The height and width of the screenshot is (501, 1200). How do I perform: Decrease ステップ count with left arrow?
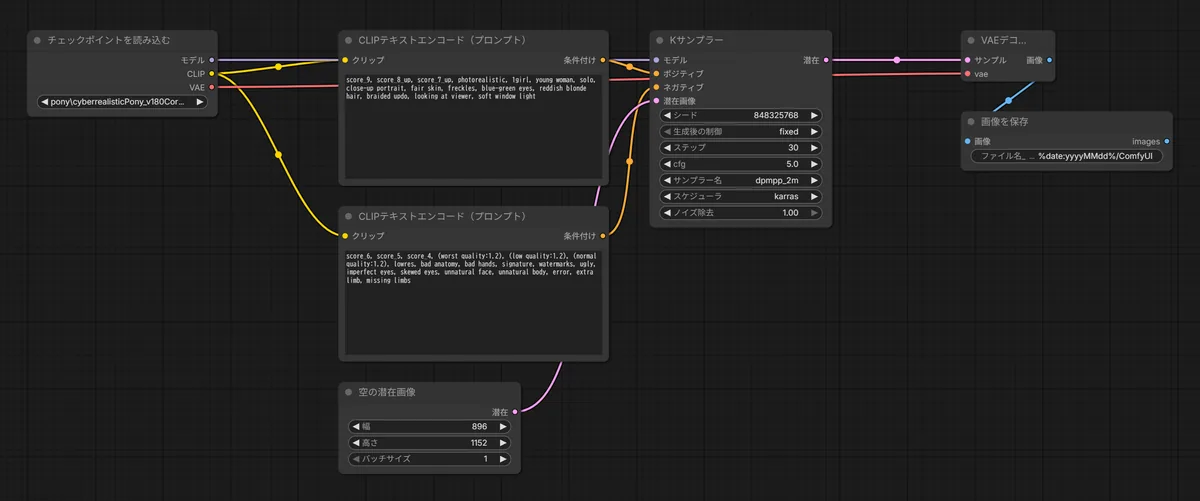[x=668, y=147]
